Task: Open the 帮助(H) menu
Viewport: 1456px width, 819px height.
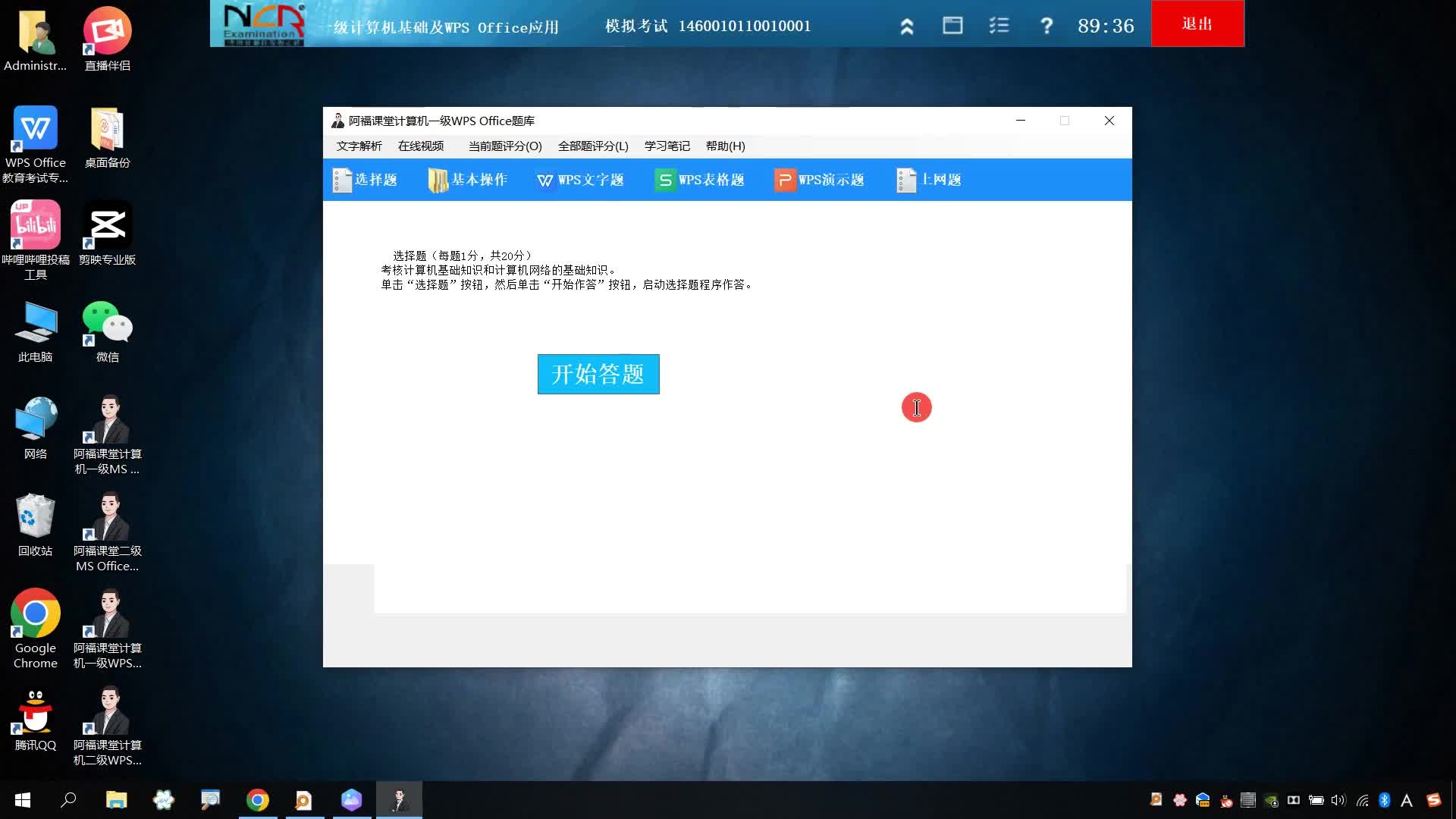Action: 725,146
